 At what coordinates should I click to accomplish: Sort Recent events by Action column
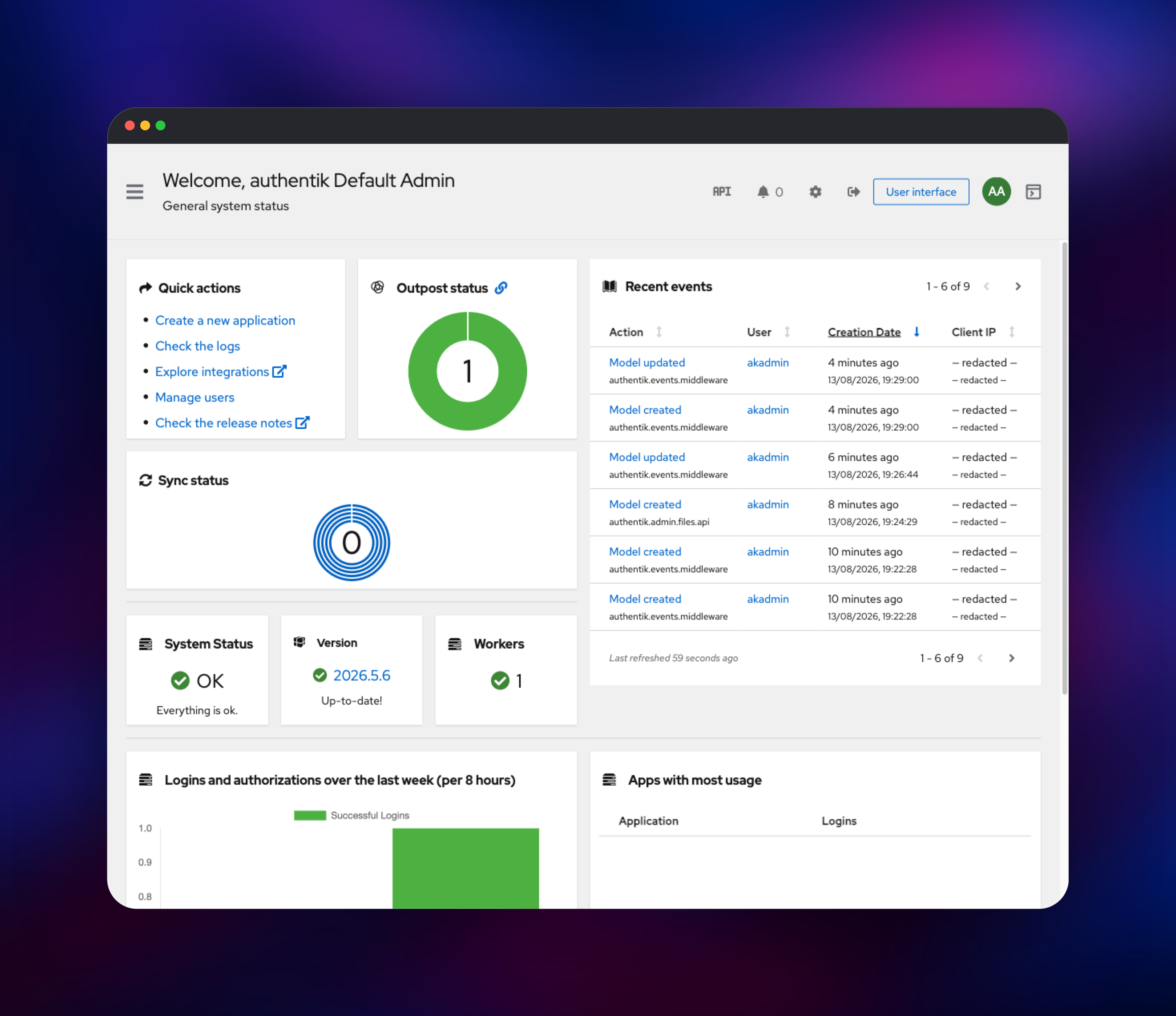[635, 332]
